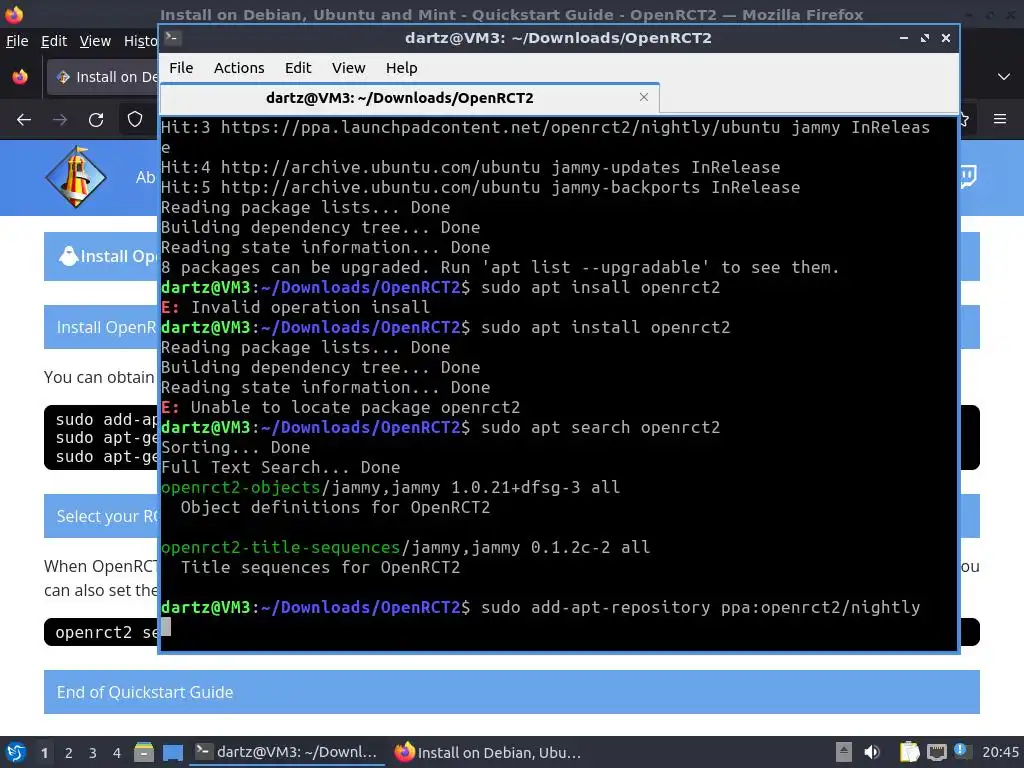Click the 'Install Op...' heading with Linux icon
1024x768 pixels.
pos(108,256)
